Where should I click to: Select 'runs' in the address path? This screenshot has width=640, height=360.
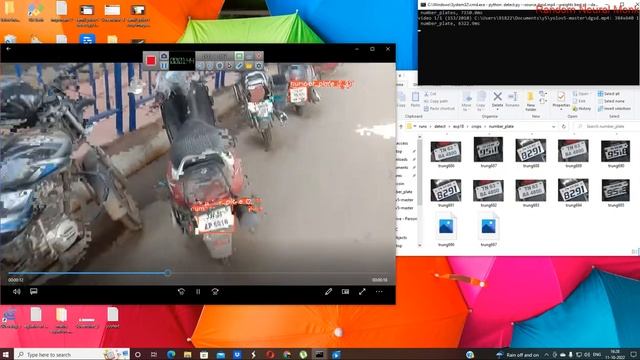pyautogui.click(x=423, y=127)
